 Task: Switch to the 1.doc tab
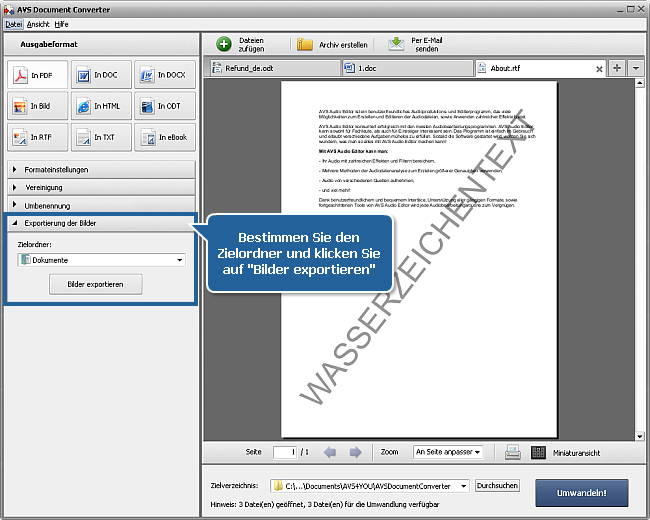[x=407, y=68]
